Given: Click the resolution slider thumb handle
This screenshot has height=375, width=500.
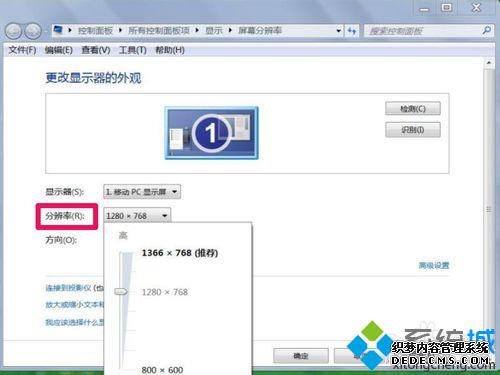Looking at the screenshot, I should 121,292.
